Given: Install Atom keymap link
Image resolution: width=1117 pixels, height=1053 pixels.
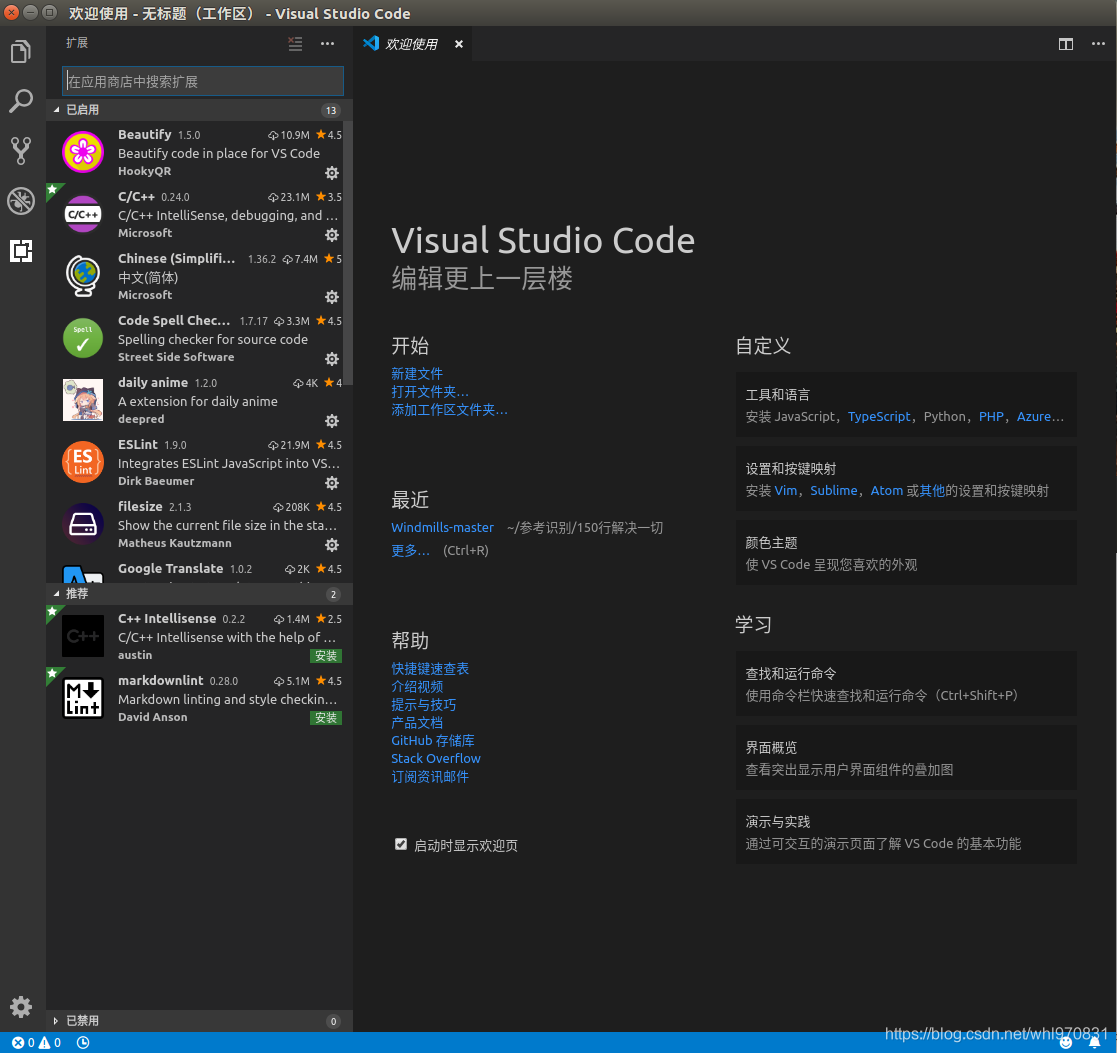Looking at the screenshot, I should tap(886, 490).
